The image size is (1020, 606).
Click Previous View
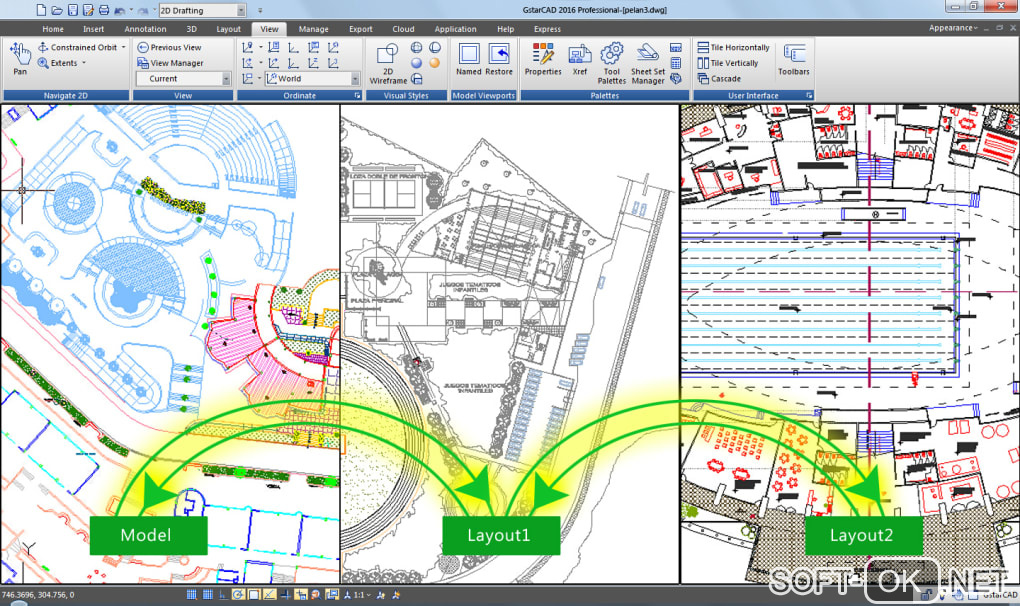click(169, 47)
